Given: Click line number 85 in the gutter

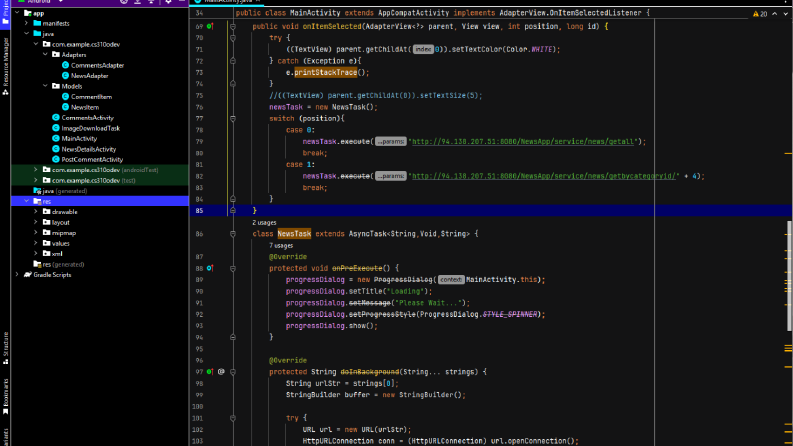Looking at the screenshot, I should pyautogui.click(x=199, y=210).
